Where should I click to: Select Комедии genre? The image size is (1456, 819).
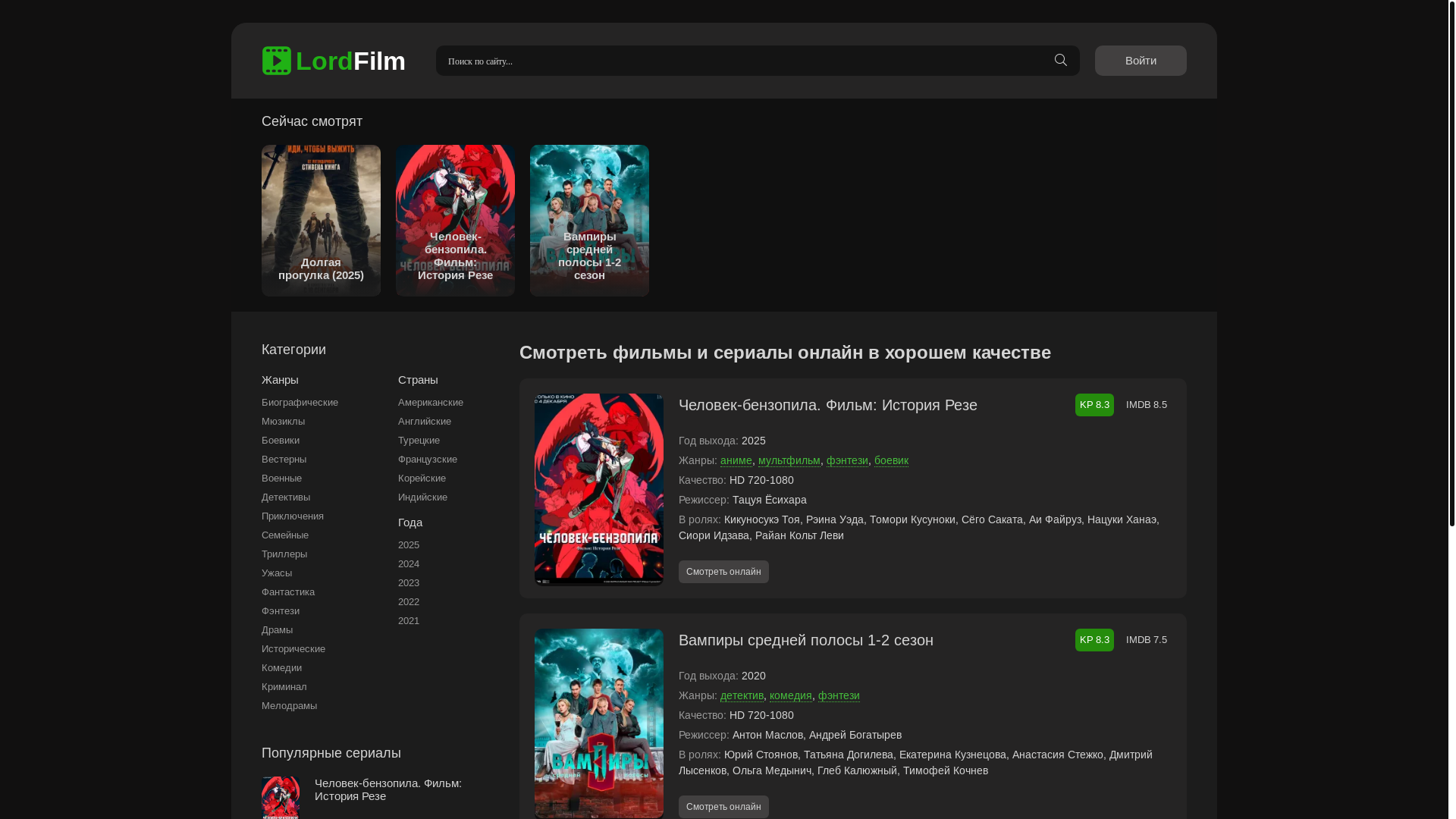pos(281,668)
